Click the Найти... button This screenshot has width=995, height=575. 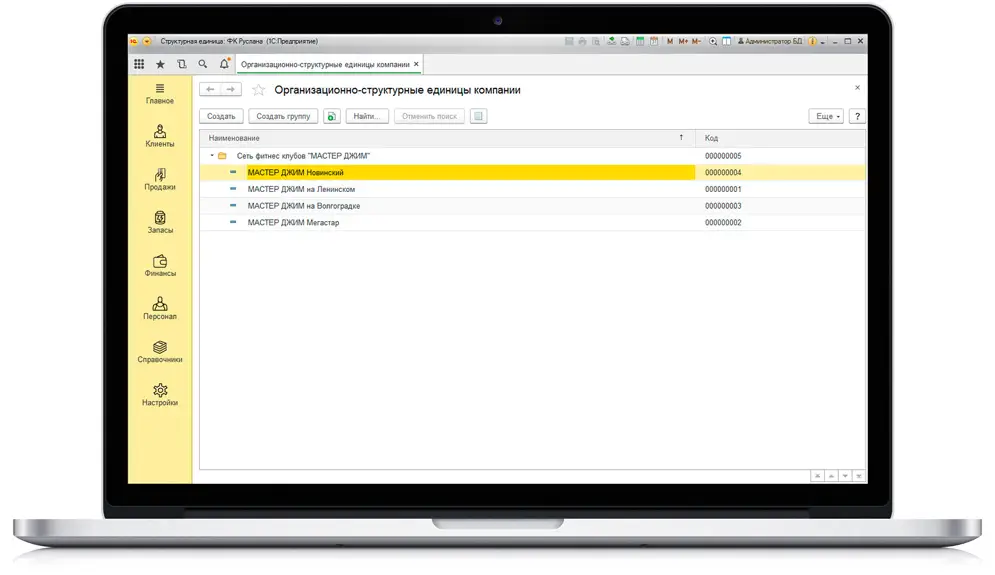[367, 116]
